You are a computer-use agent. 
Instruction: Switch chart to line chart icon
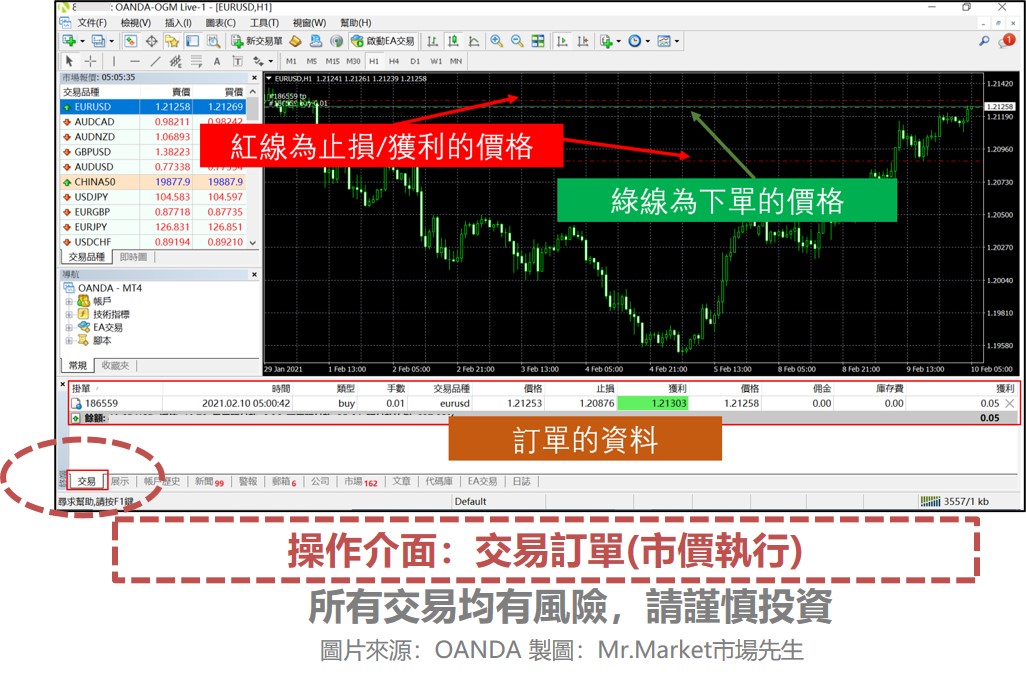point(474,41)
